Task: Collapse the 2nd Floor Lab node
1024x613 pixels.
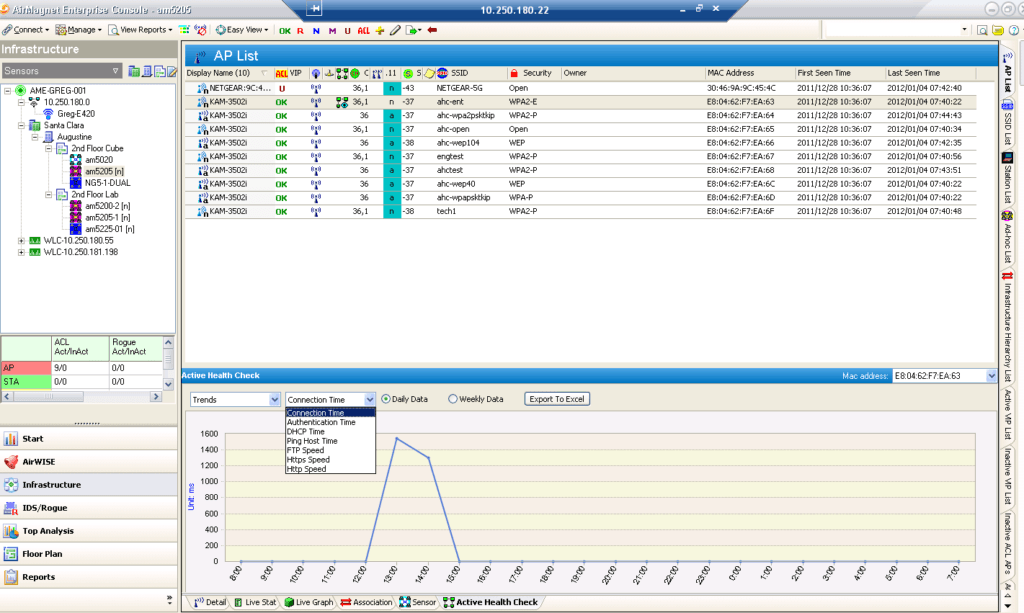Action: [x=48, y=195]
